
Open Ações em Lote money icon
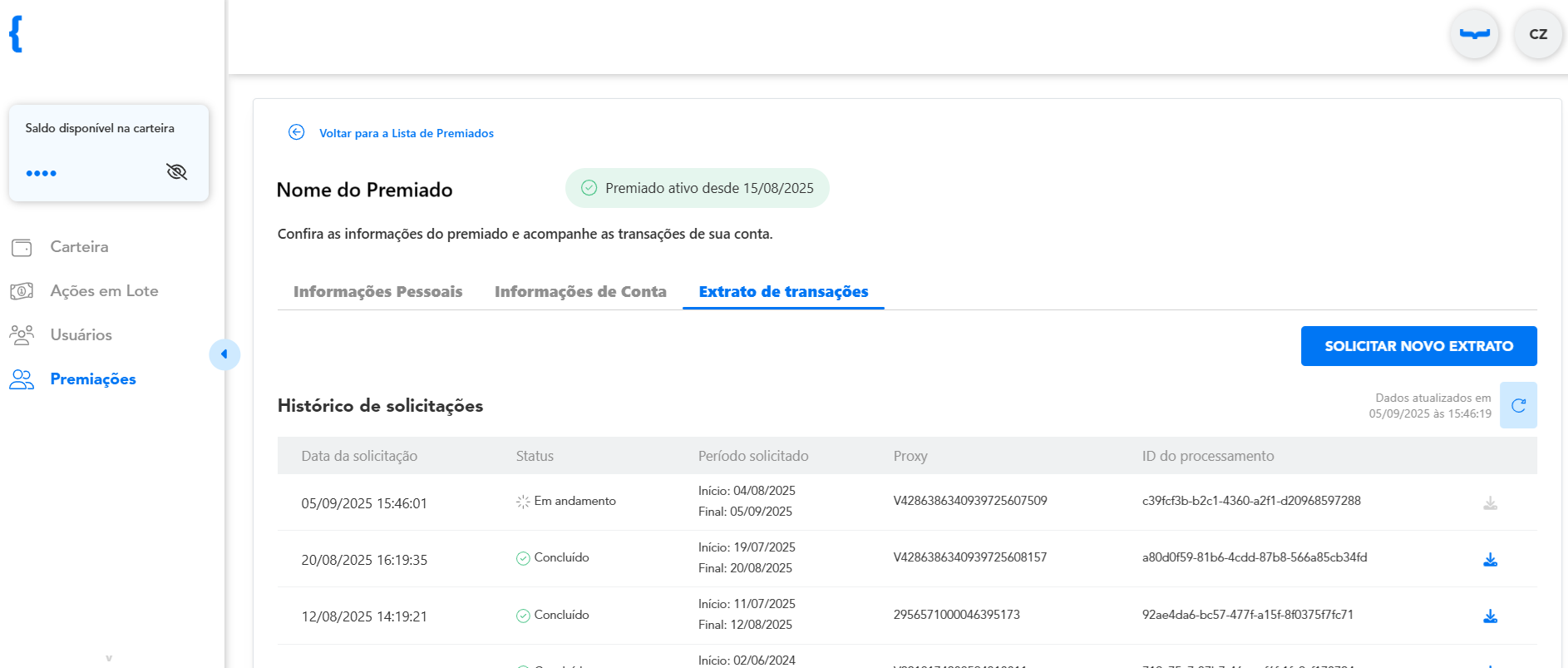point(22,291)
